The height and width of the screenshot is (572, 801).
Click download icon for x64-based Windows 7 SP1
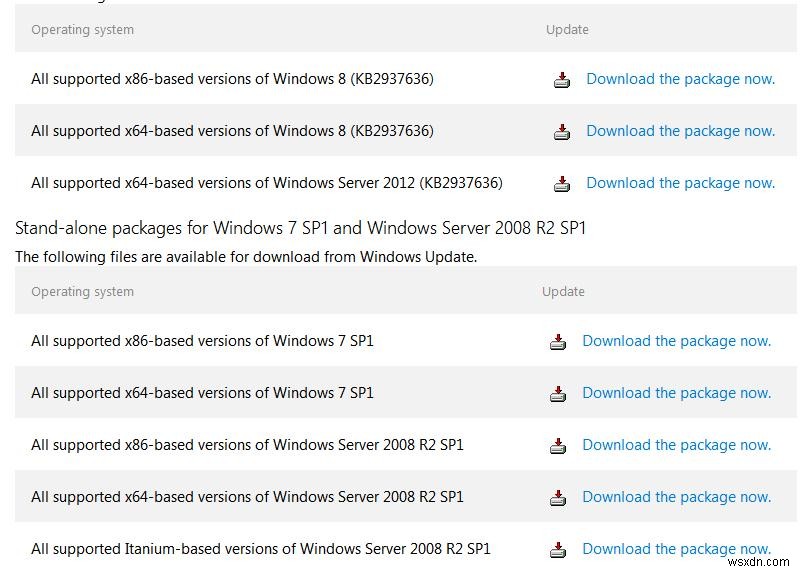tap(558, 394)
